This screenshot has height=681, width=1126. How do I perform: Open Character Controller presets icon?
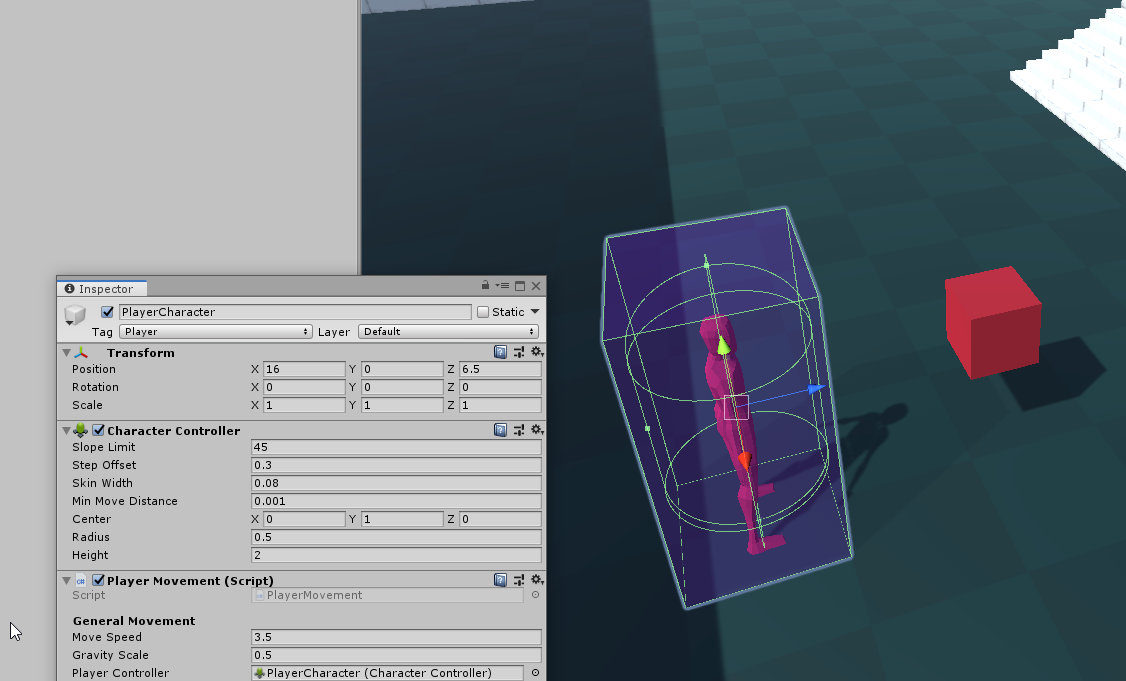pyautogui.click(x=518, y=430)
